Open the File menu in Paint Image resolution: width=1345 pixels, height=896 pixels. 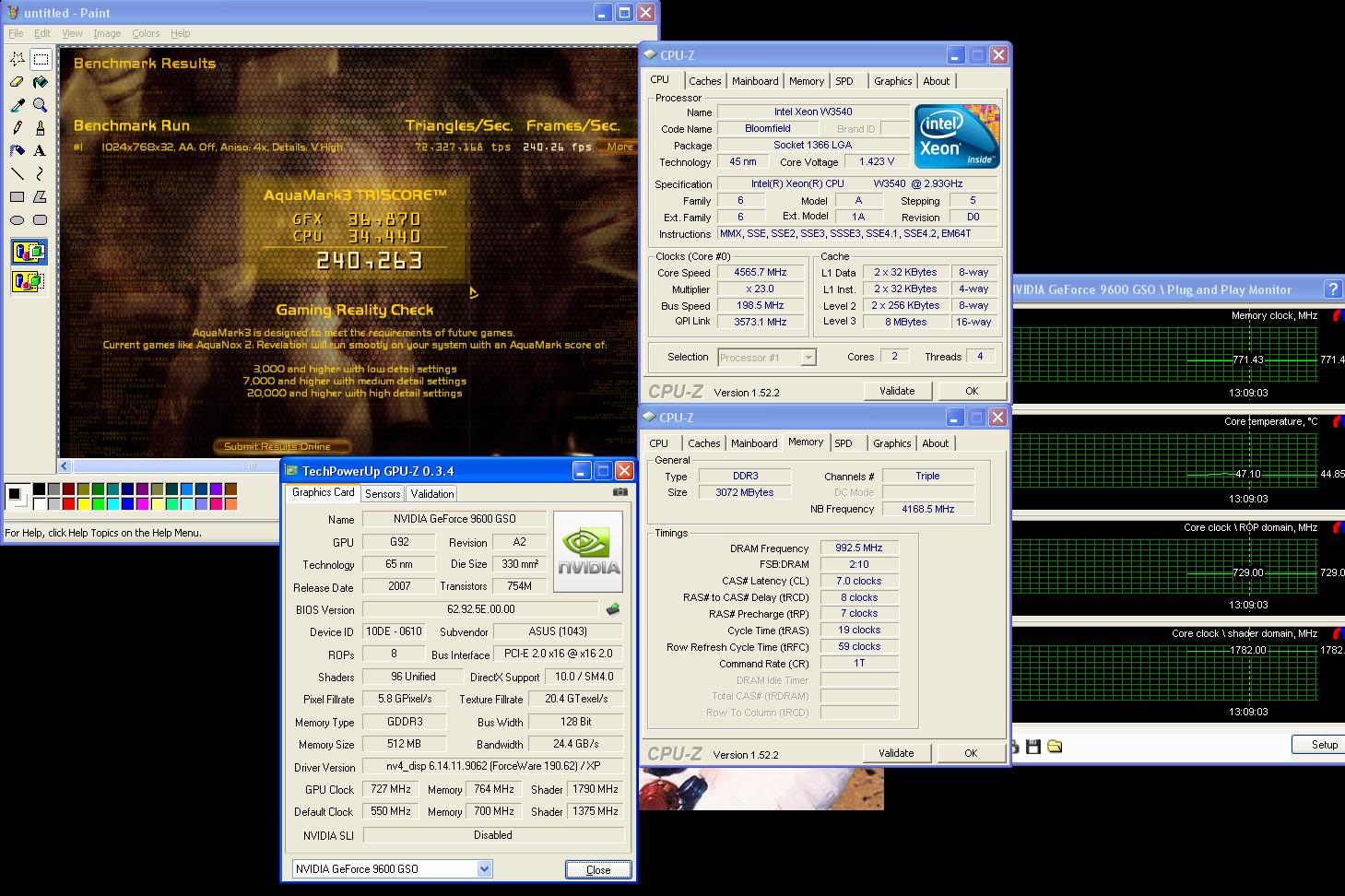pyautogui.click(x=16, y=33)
